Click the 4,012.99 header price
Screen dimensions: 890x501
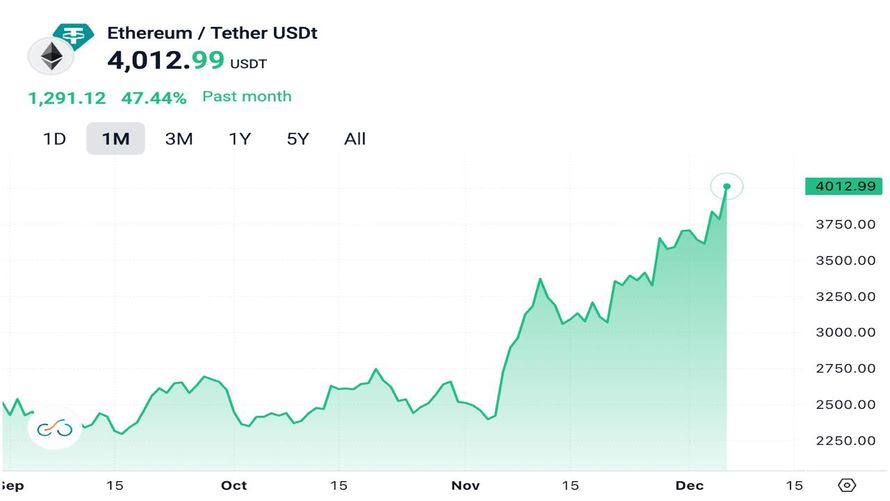(166, 60)
